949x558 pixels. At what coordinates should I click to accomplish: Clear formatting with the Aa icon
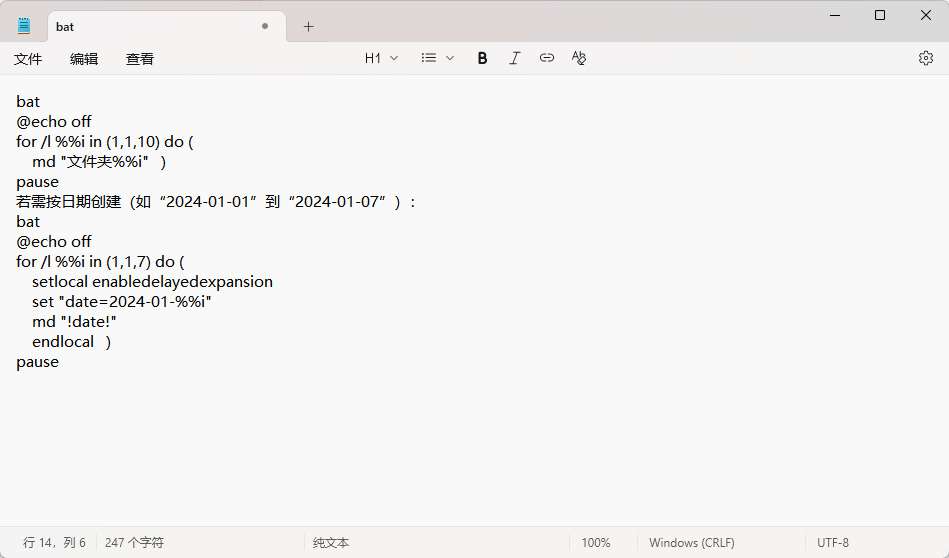579,58
